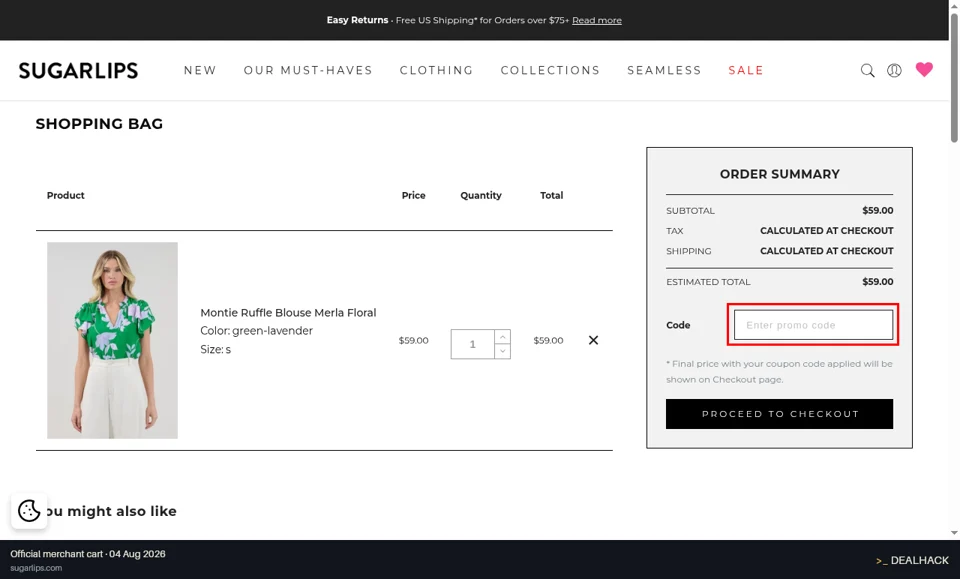Click the TAX calculated at checkout value
This screenshot has width=960, height=579.
coord(827,231)
